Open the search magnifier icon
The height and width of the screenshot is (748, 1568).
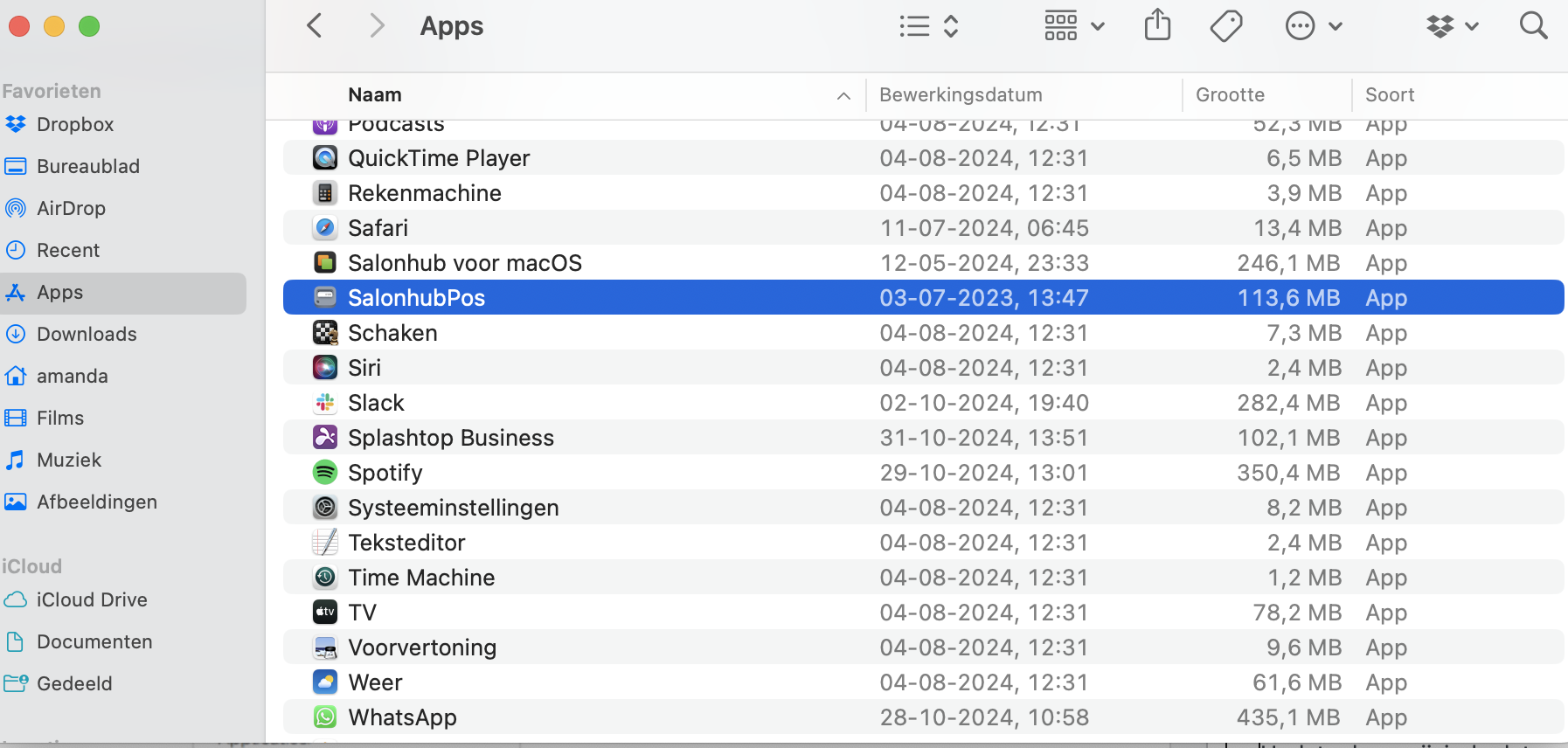[1533, 26]
